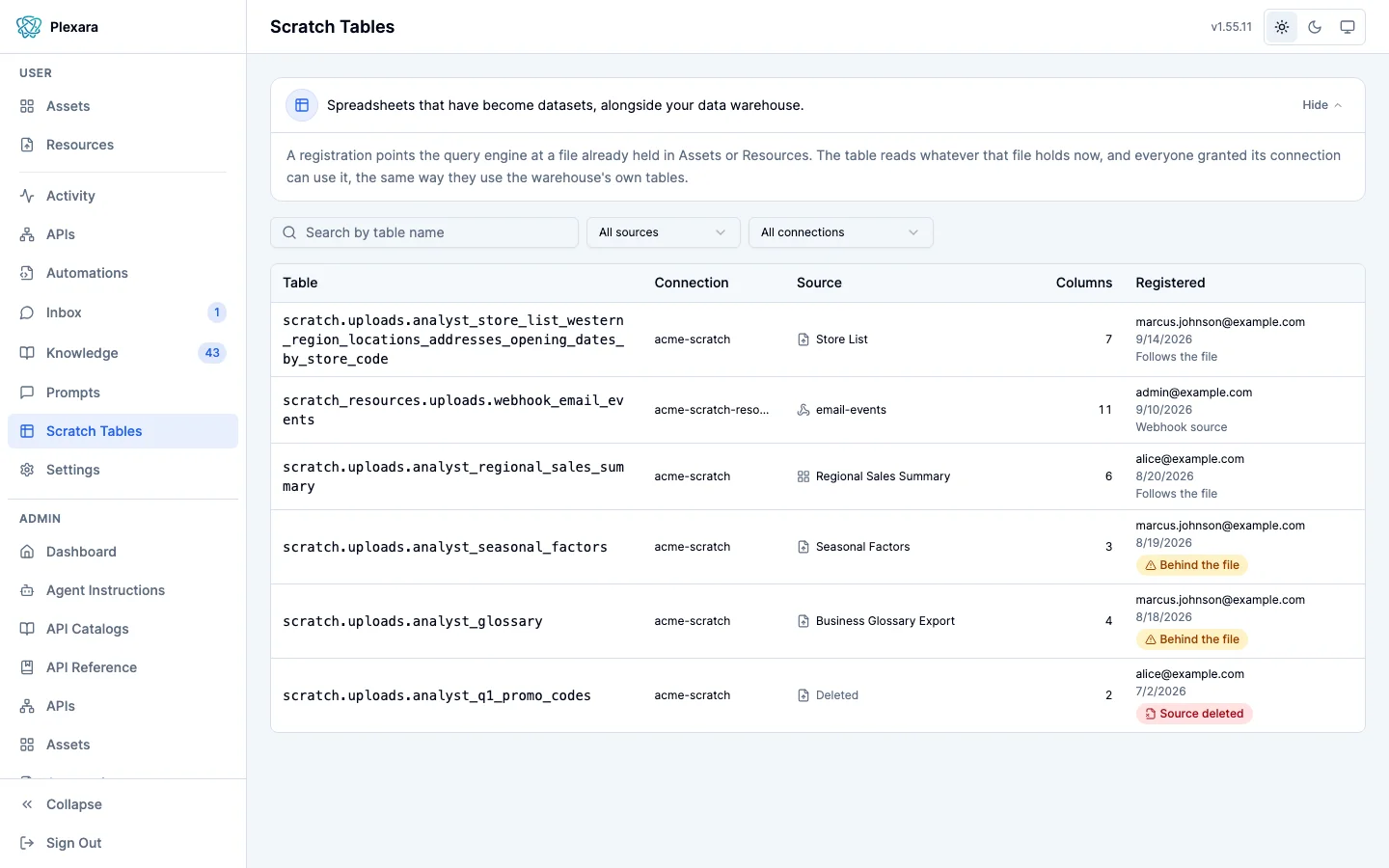The height and width of the screenshot is (868, 1389).
Task: Click the Inbox badge showing 1
Action: pyautogui.click(x=217, y=312)
